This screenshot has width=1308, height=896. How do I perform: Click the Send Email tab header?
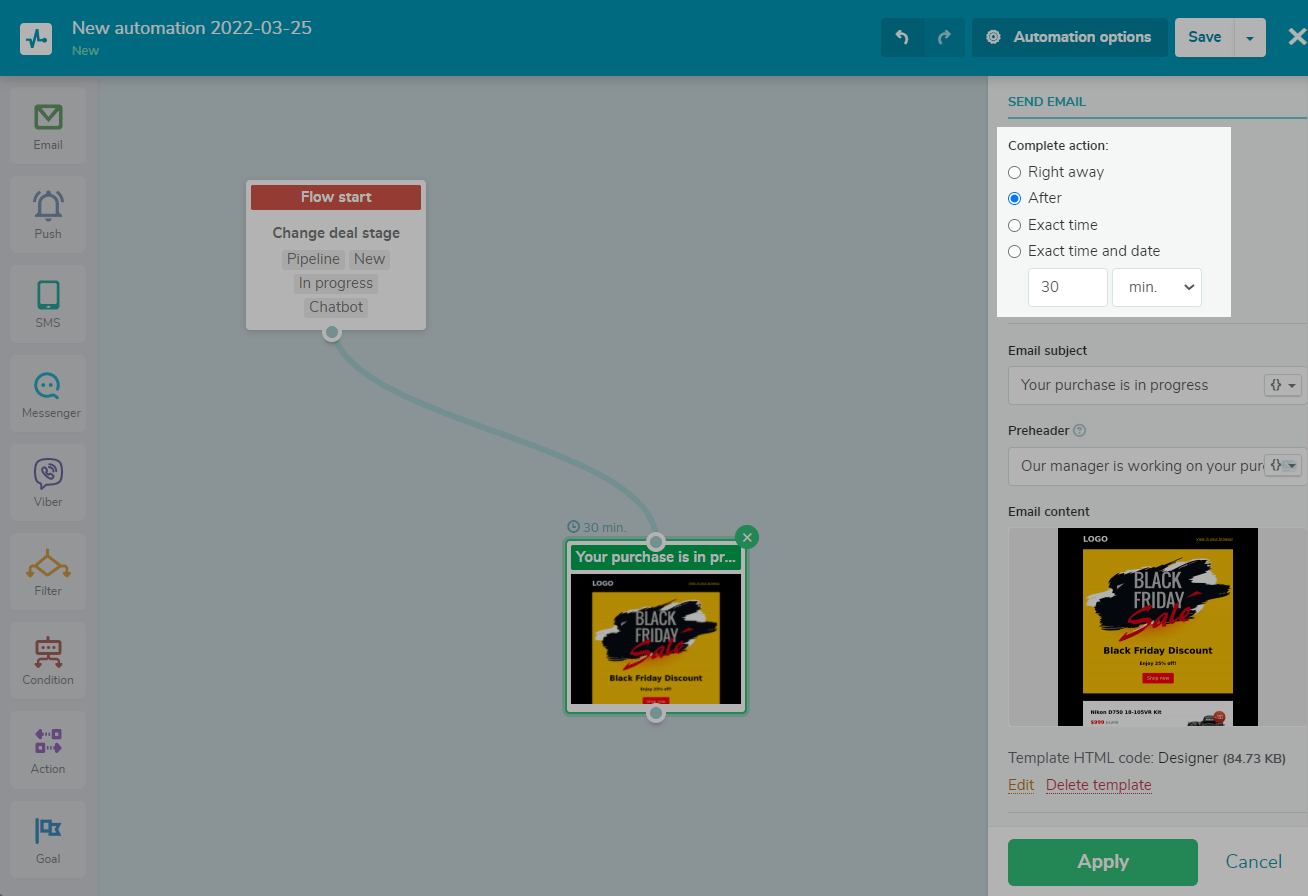[1047, 101]
